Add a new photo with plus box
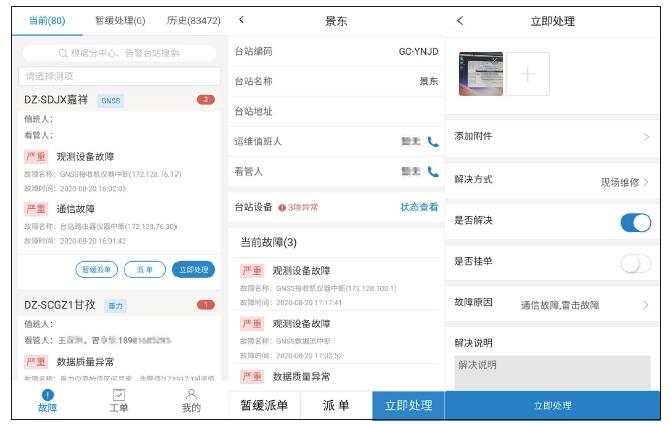The height and width of the screenshot is (425, 671). coord(528,74)
